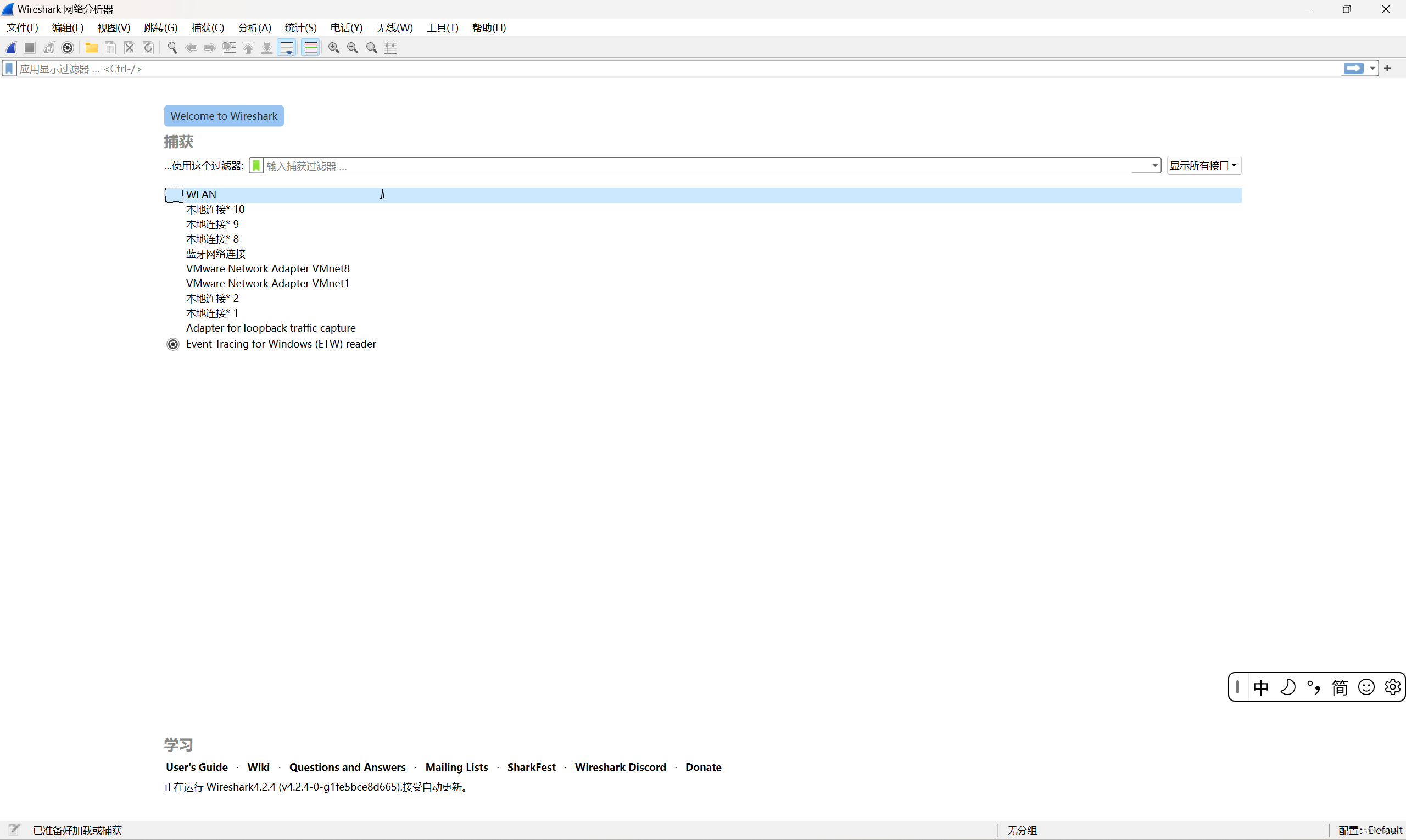Close capture file icon
1406x840 pixels.
[130, 48]
